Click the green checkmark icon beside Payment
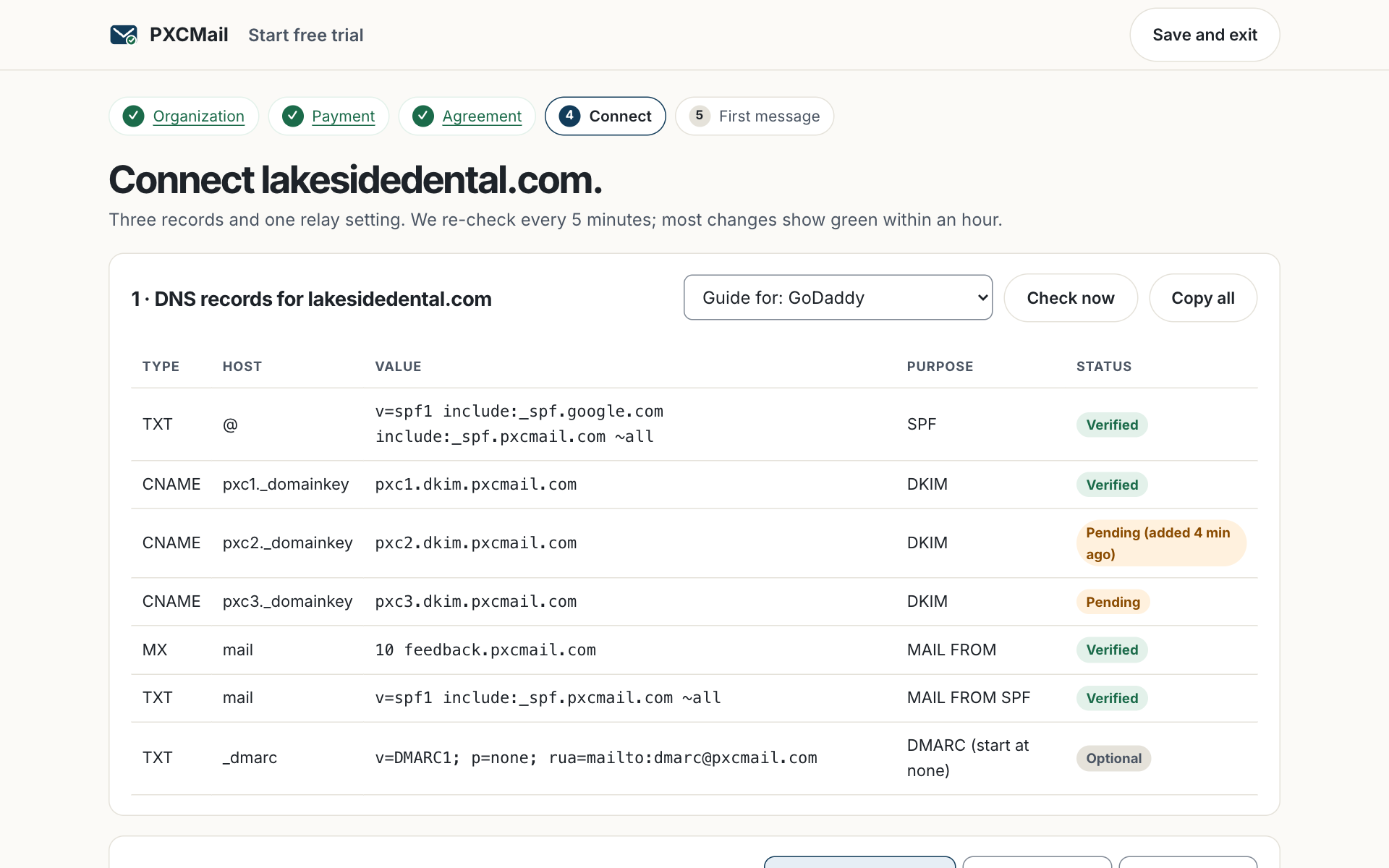Viewport: 1389px width, 868px height. (292, 116)
